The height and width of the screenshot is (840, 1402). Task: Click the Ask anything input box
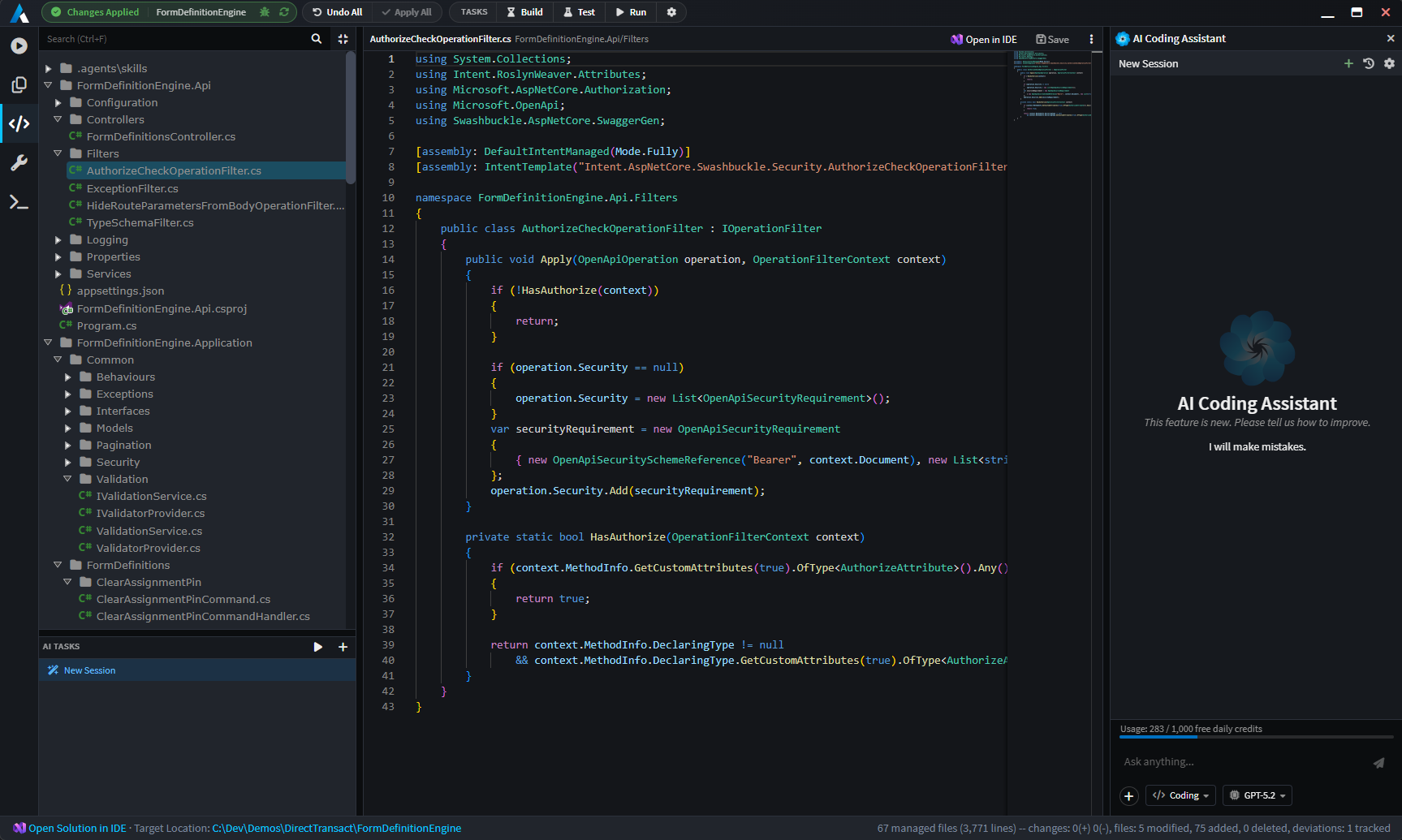click(x=1242, y=762)
